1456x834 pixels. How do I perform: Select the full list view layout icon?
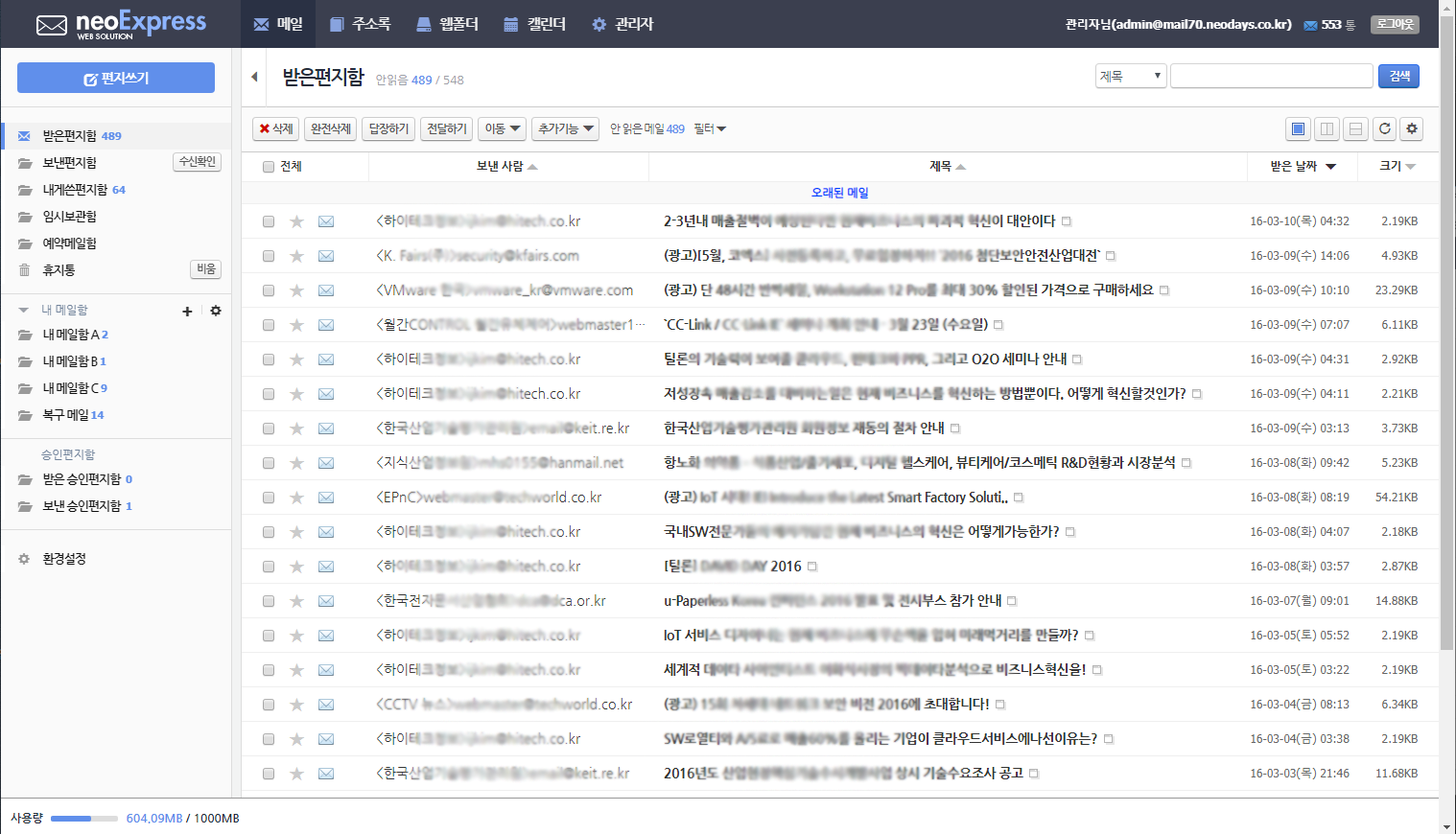tap(1298, 128)
